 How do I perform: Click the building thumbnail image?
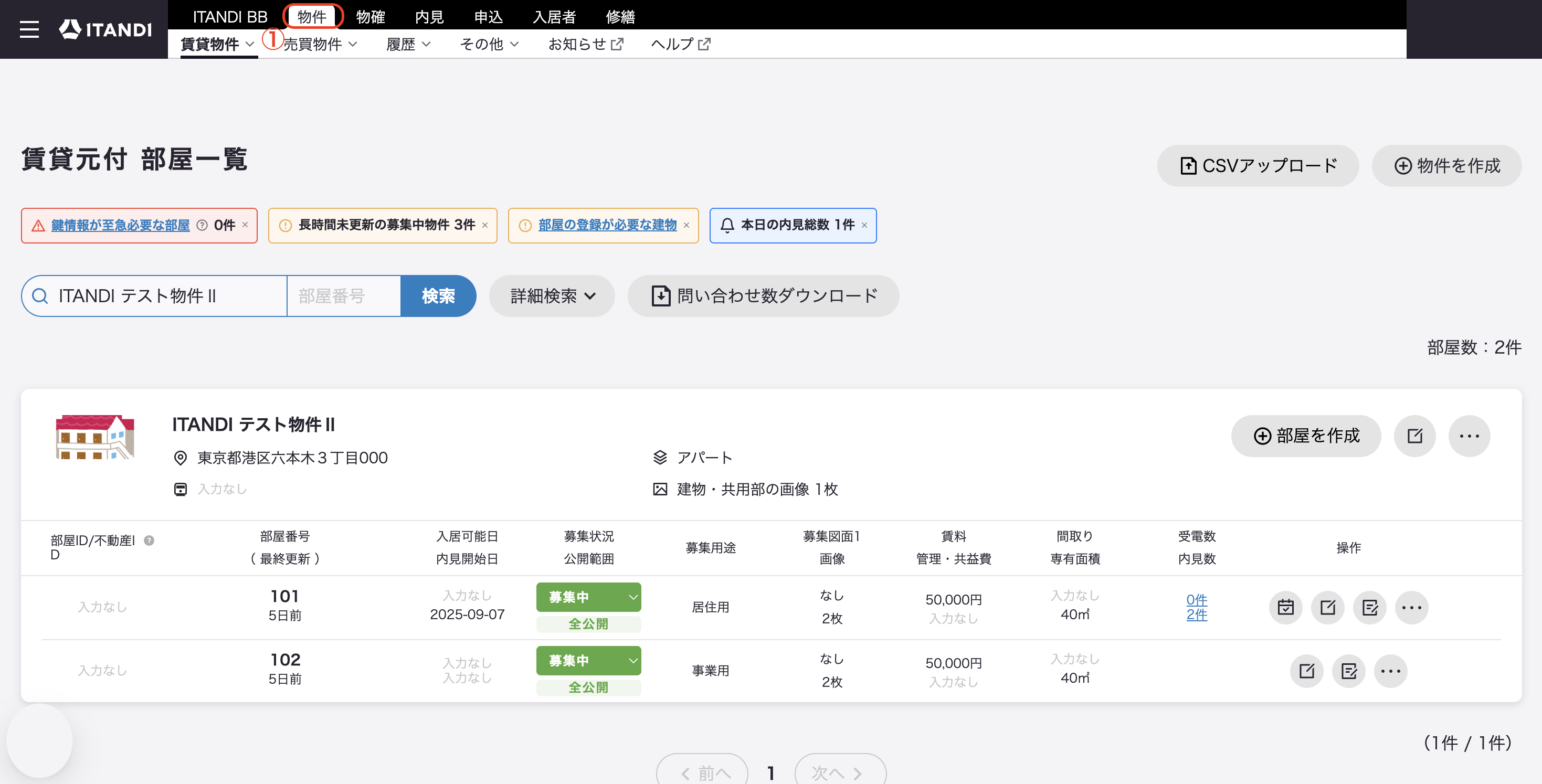[94, 437]
